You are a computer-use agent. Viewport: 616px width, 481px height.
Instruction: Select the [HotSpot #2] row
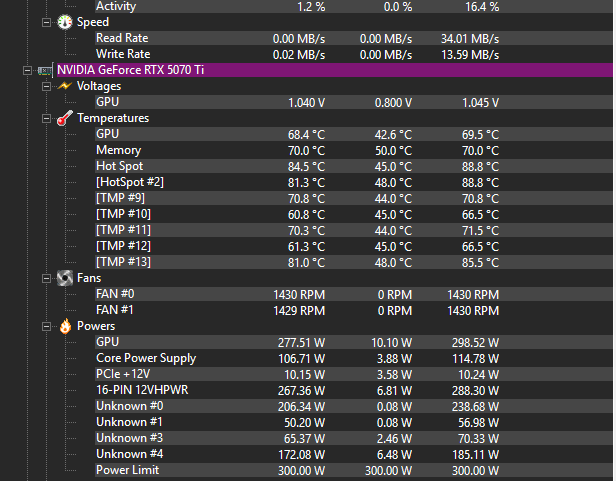click(354, 182)
